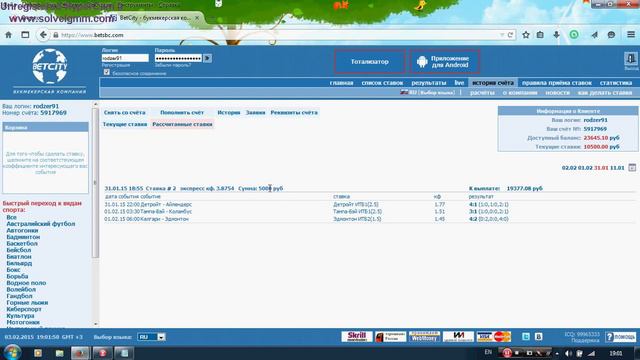Click the 'Реквизиты счёта' link
640x360 pixels.
(294, 112)
